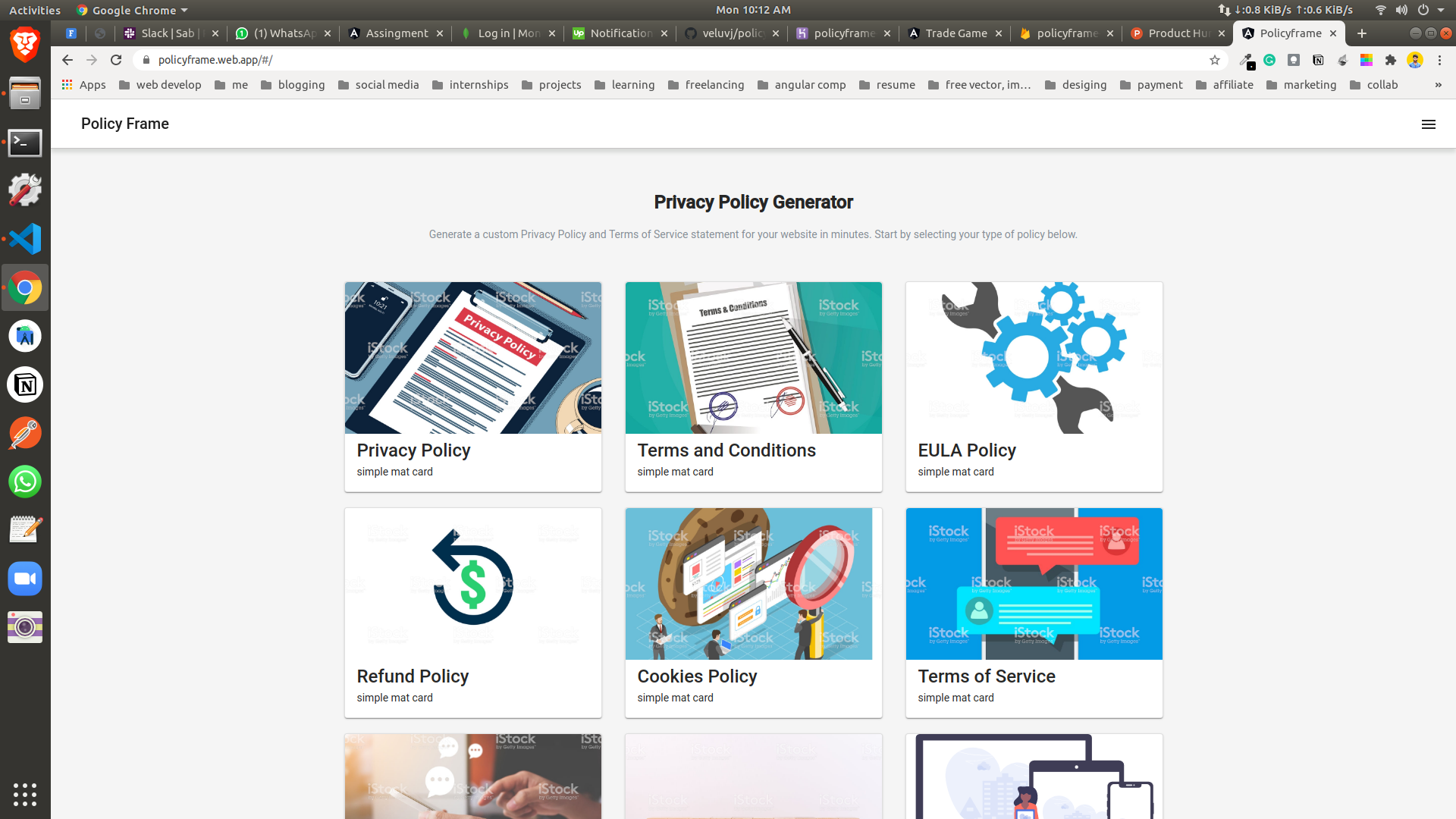Open WhatsApp from the dock
The height and width of the screenshot is (819, 1456).
point(25,481)
